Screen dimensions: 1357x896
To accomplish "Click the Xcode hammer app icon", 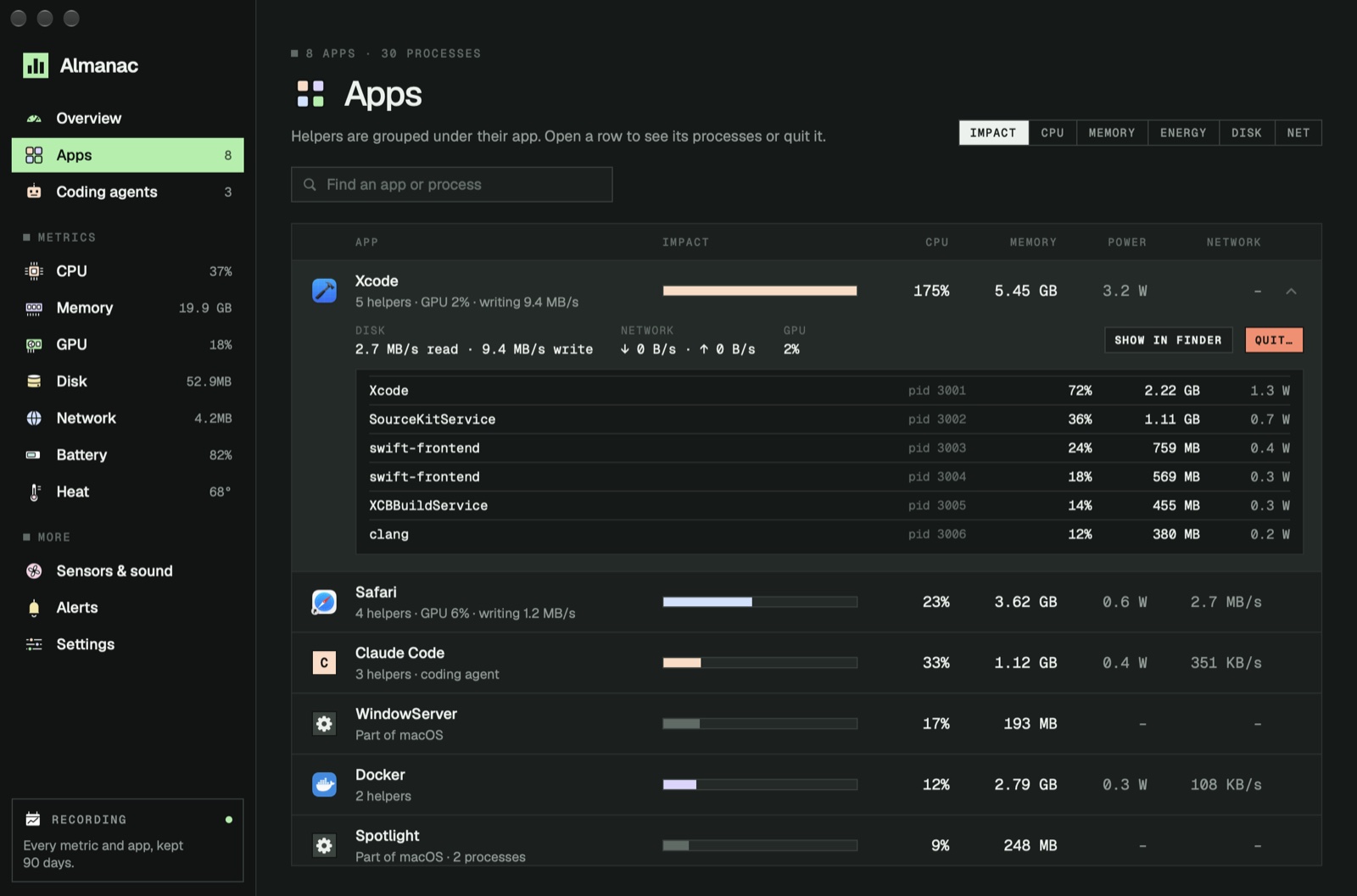I will (x=324, y=291).
